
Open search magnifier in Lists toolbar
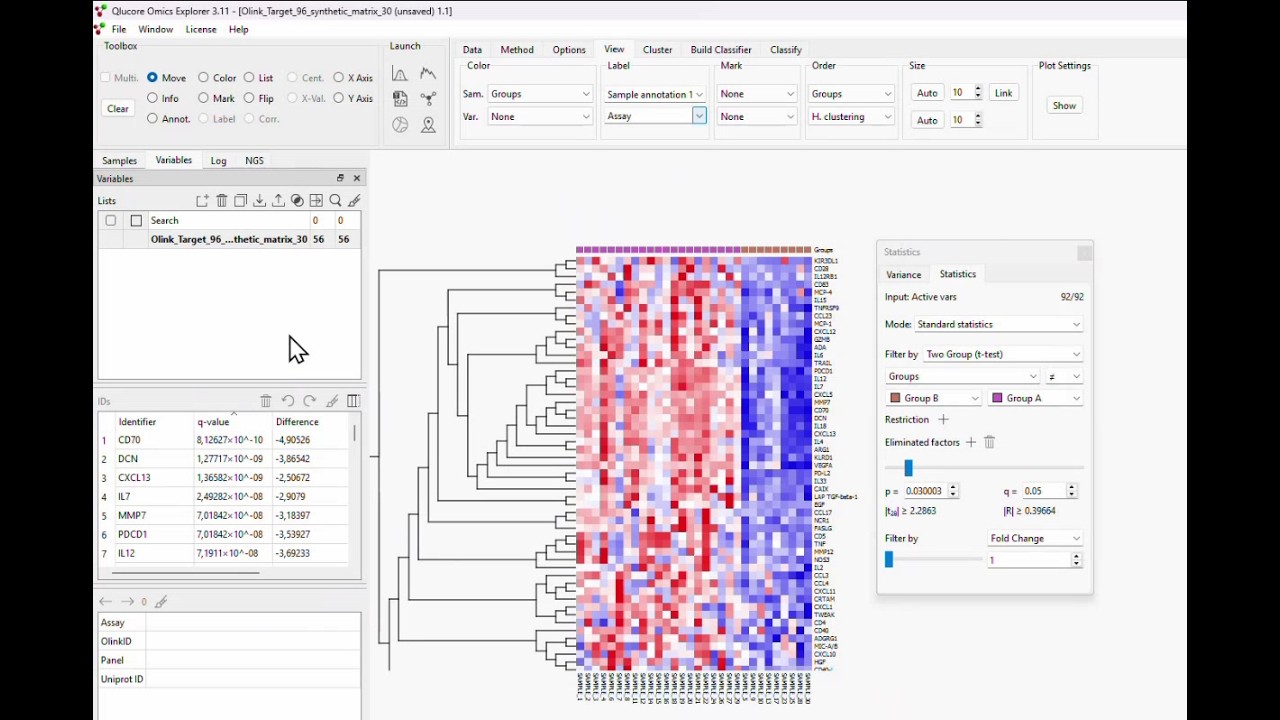(335, 201)
